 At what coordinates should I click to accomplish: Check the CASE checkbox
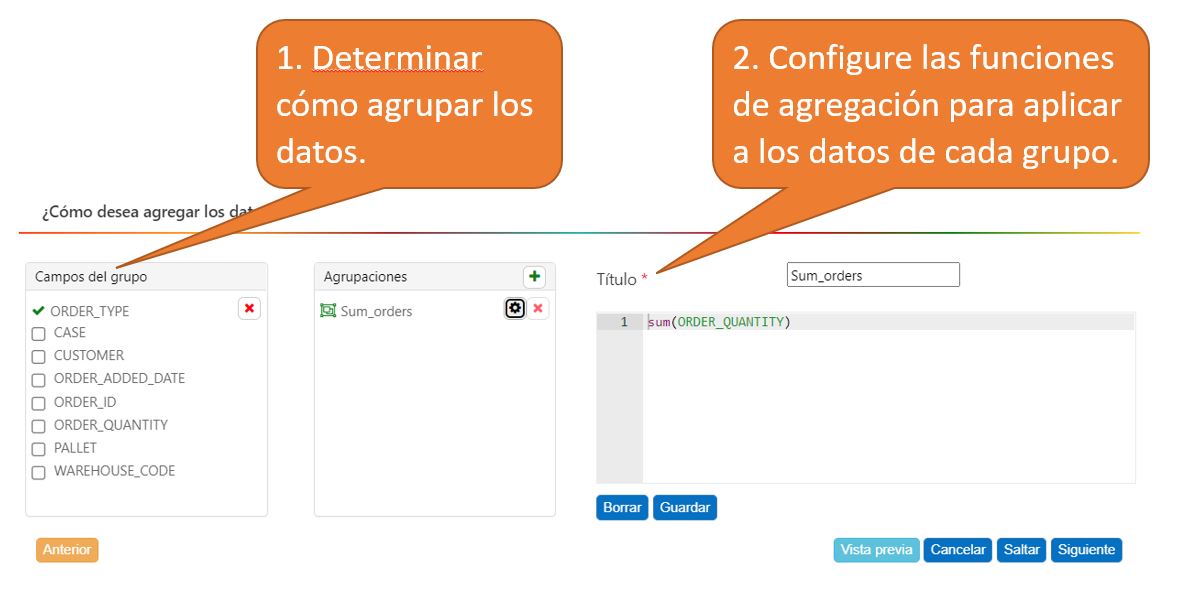coord(39,334)
